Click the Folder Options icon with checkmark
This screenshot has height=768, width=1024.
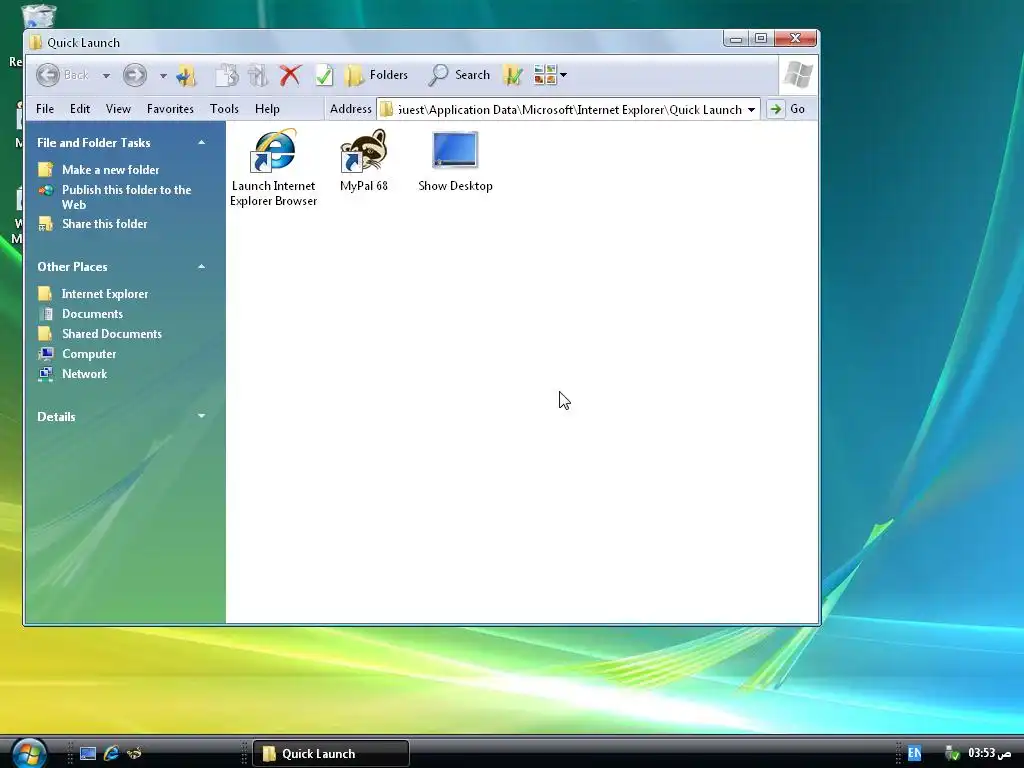pos(513,76)
